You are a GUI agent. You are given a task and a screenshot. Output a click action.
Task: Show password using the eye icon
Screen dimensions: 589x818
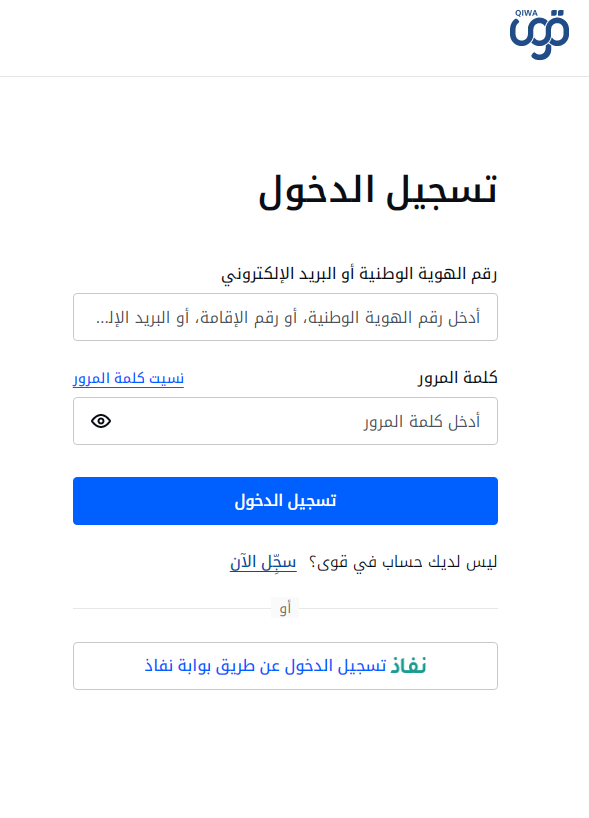pyautogui.click(x=101, y=421)
